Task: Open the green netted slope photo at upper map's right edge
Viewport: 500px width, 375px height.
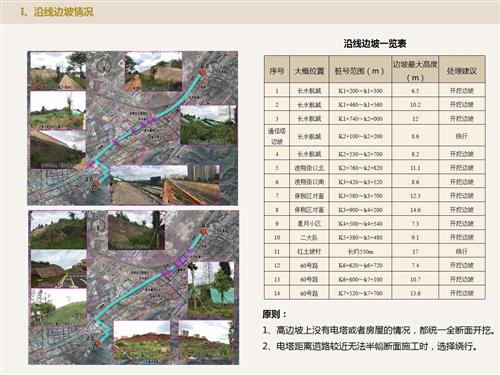Action: pyautogui.click(x=209, y=125)
